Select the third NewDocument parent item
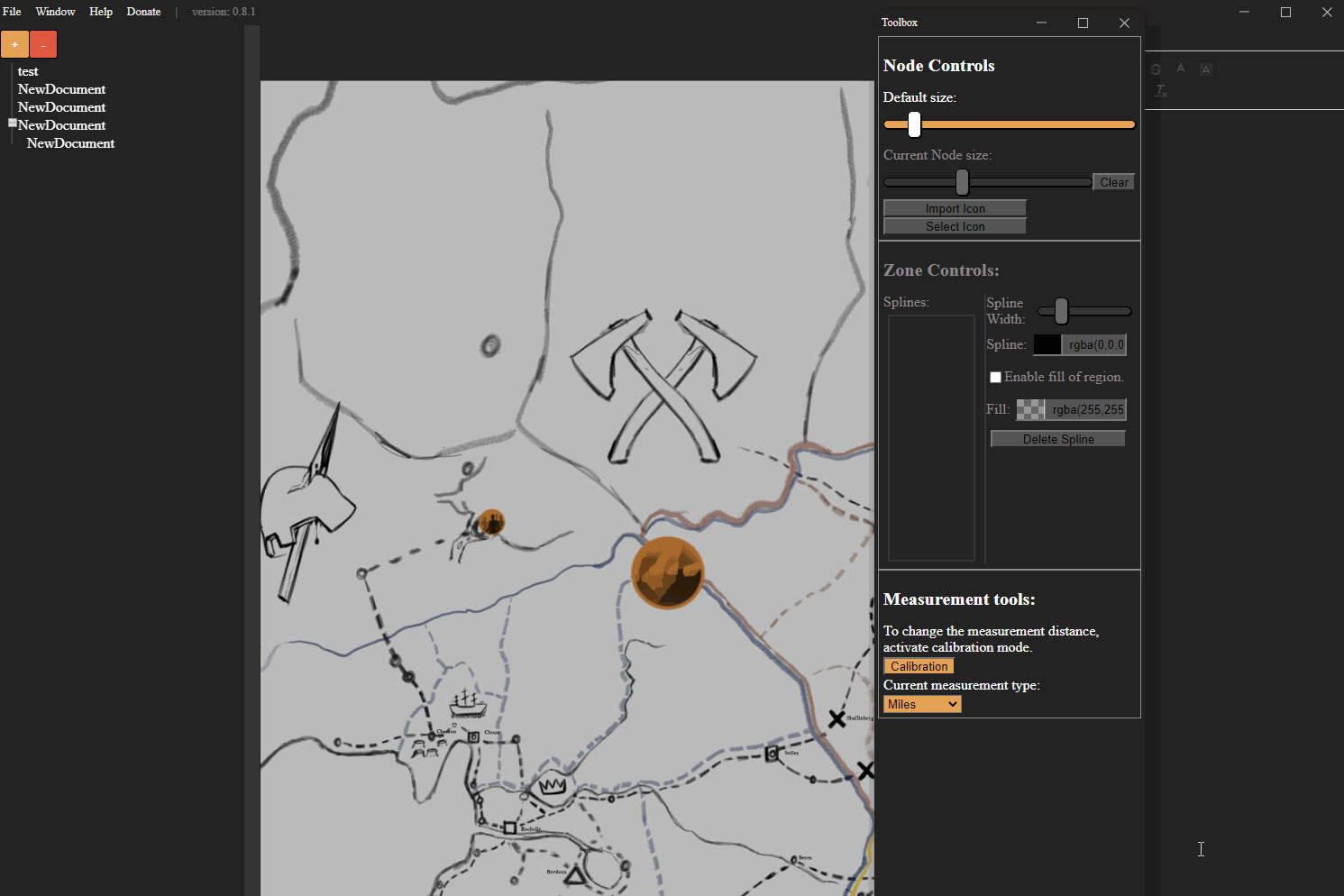Screen dimensions: 1344x896 pos(61,125)
